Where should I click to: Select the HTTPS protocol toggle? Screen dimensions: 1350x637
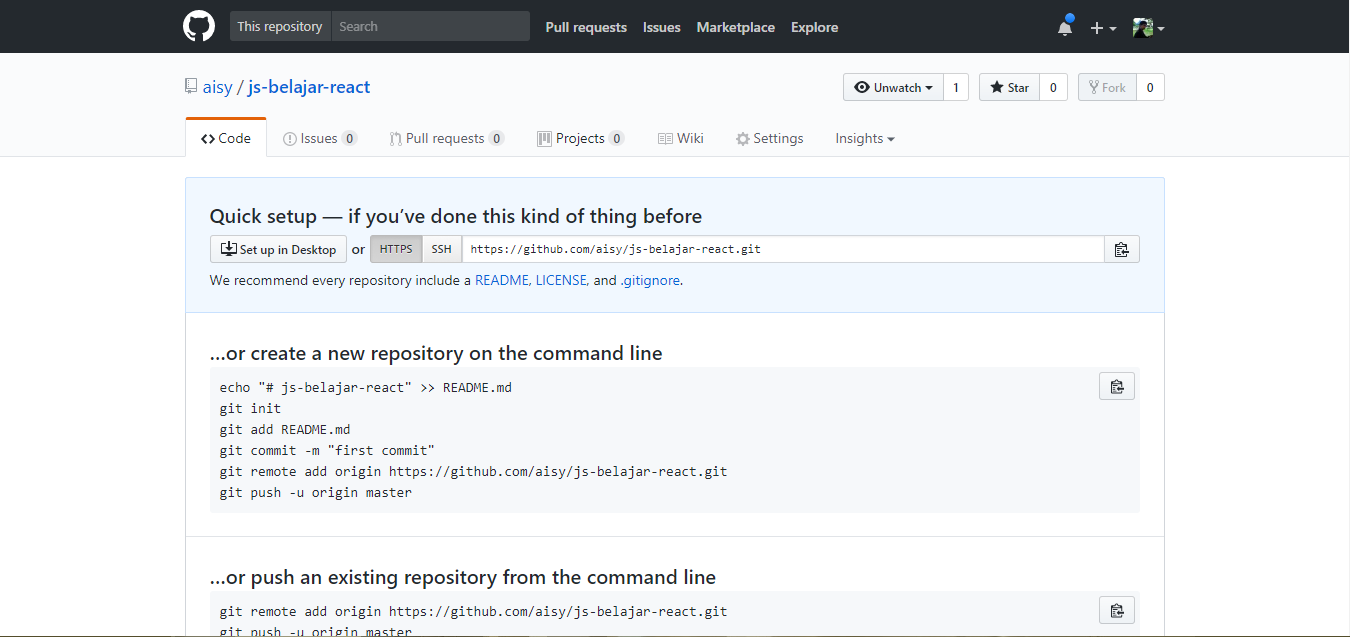(x=396, y=250)
